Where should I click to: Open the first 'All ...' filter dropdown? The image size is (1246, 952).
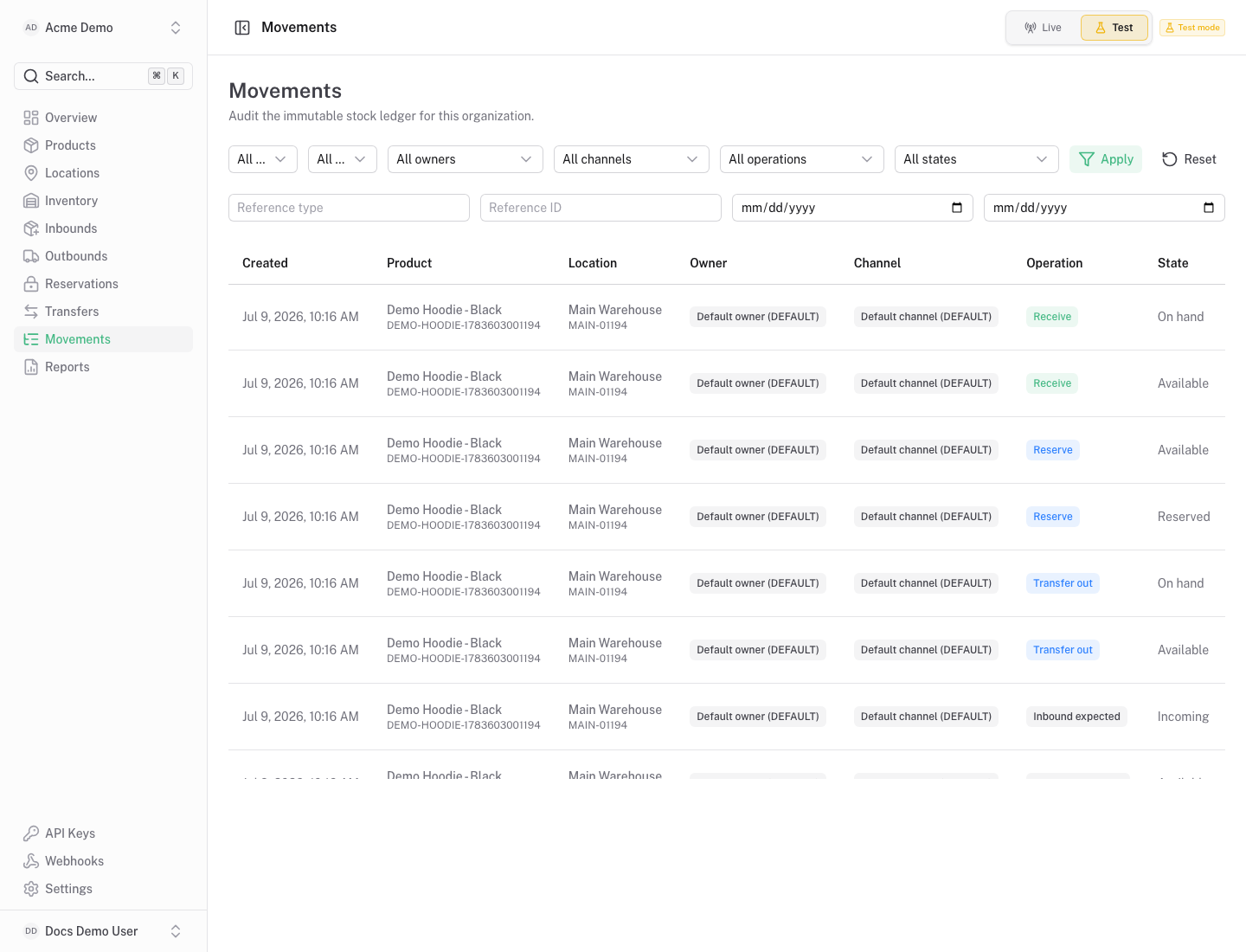click(263, 159)
